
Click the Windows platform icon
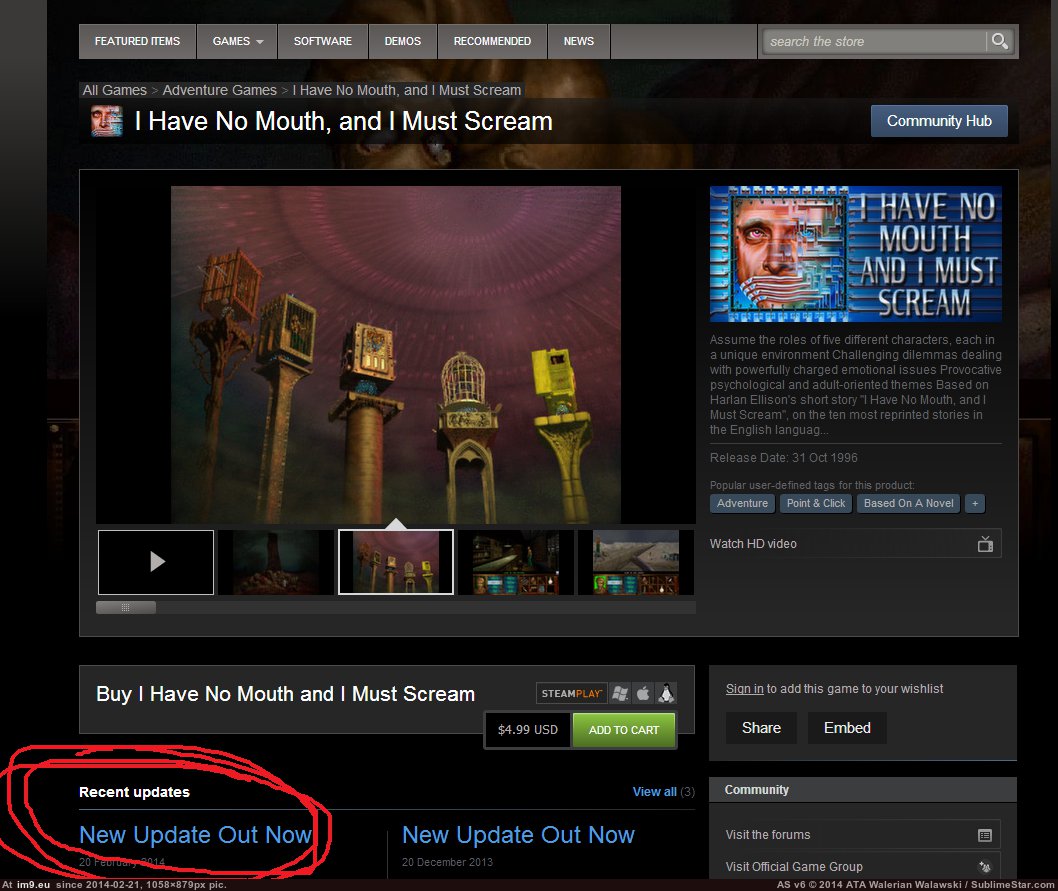[x=619, y=693]
